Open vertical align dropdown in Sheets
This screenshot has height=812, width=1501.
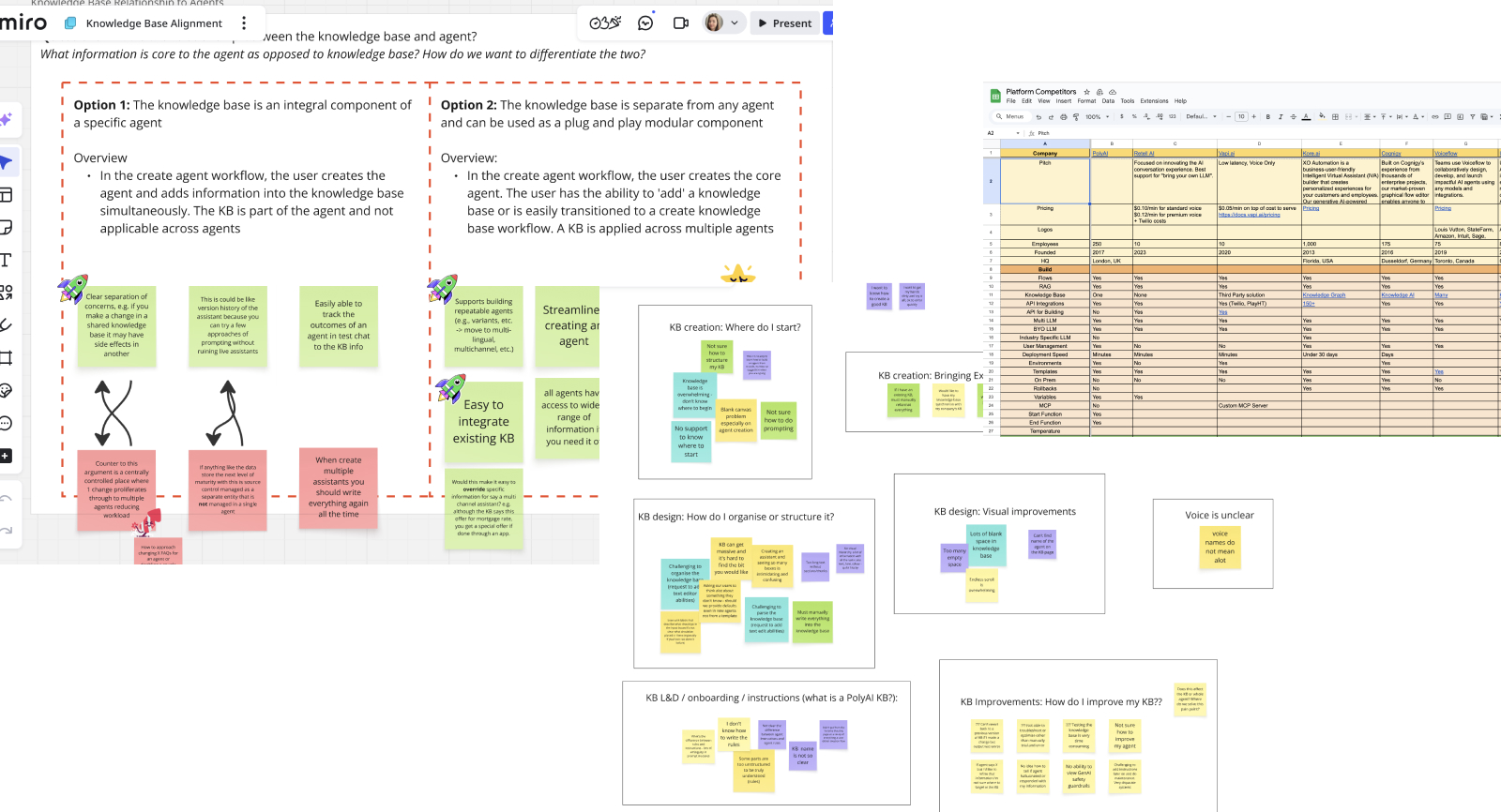pos(1386,117)
